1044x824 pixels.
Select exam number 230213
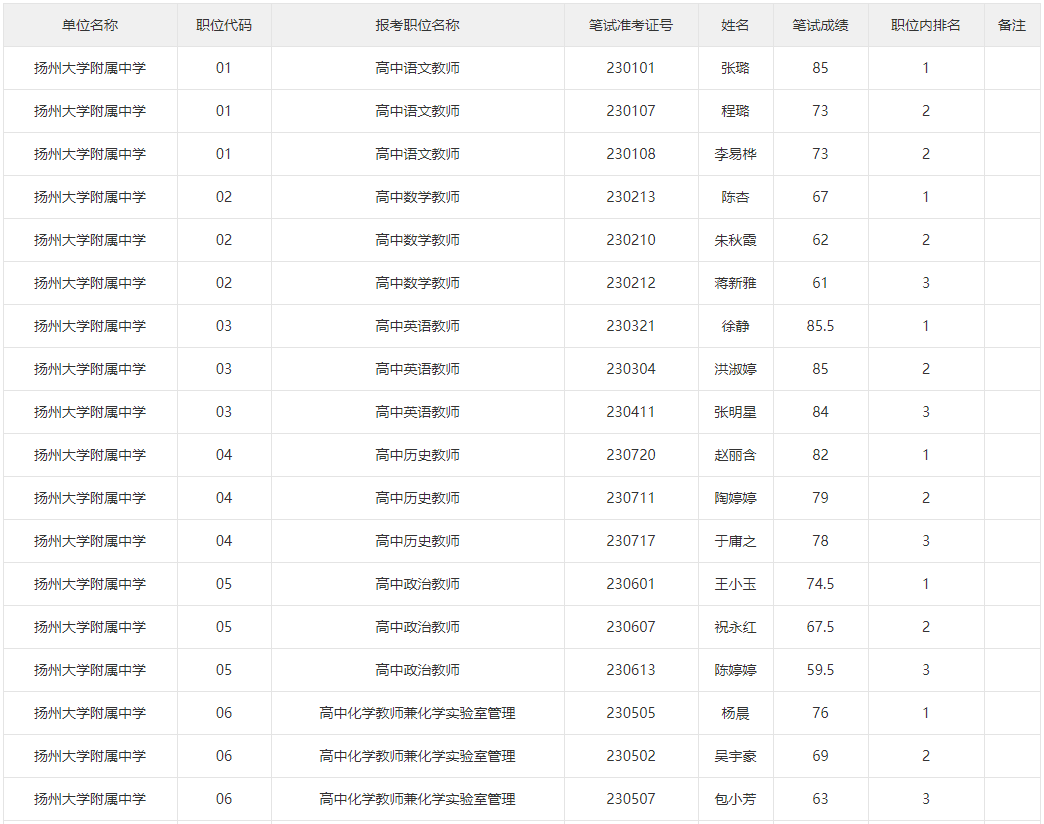[x=631, y=197]
